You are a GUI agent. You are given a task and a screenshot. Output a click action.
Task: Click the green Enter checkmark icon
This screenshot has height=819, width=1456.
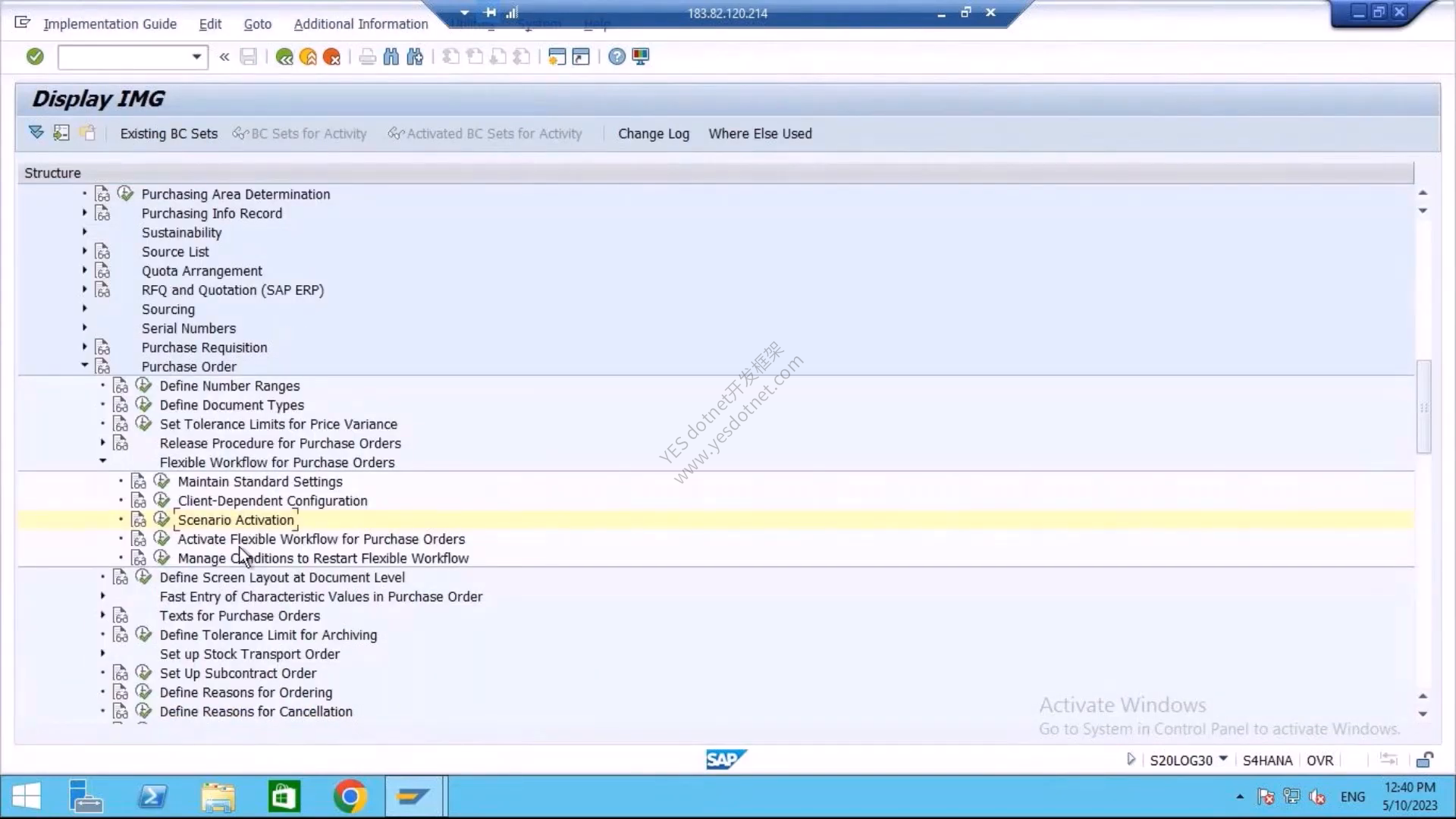35,56
